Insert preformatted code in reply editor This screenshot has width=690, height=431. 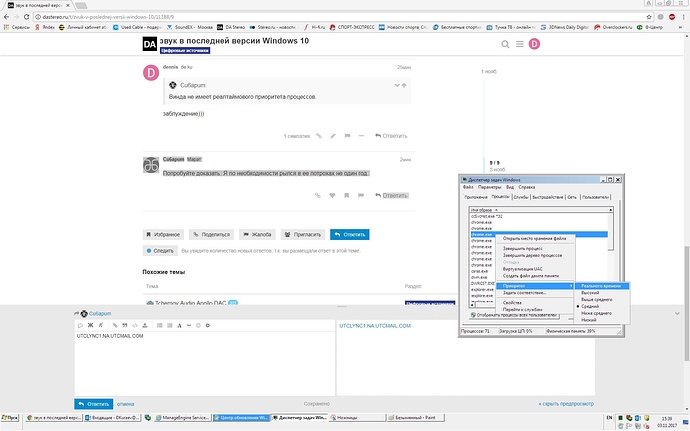tap(135, 325)
